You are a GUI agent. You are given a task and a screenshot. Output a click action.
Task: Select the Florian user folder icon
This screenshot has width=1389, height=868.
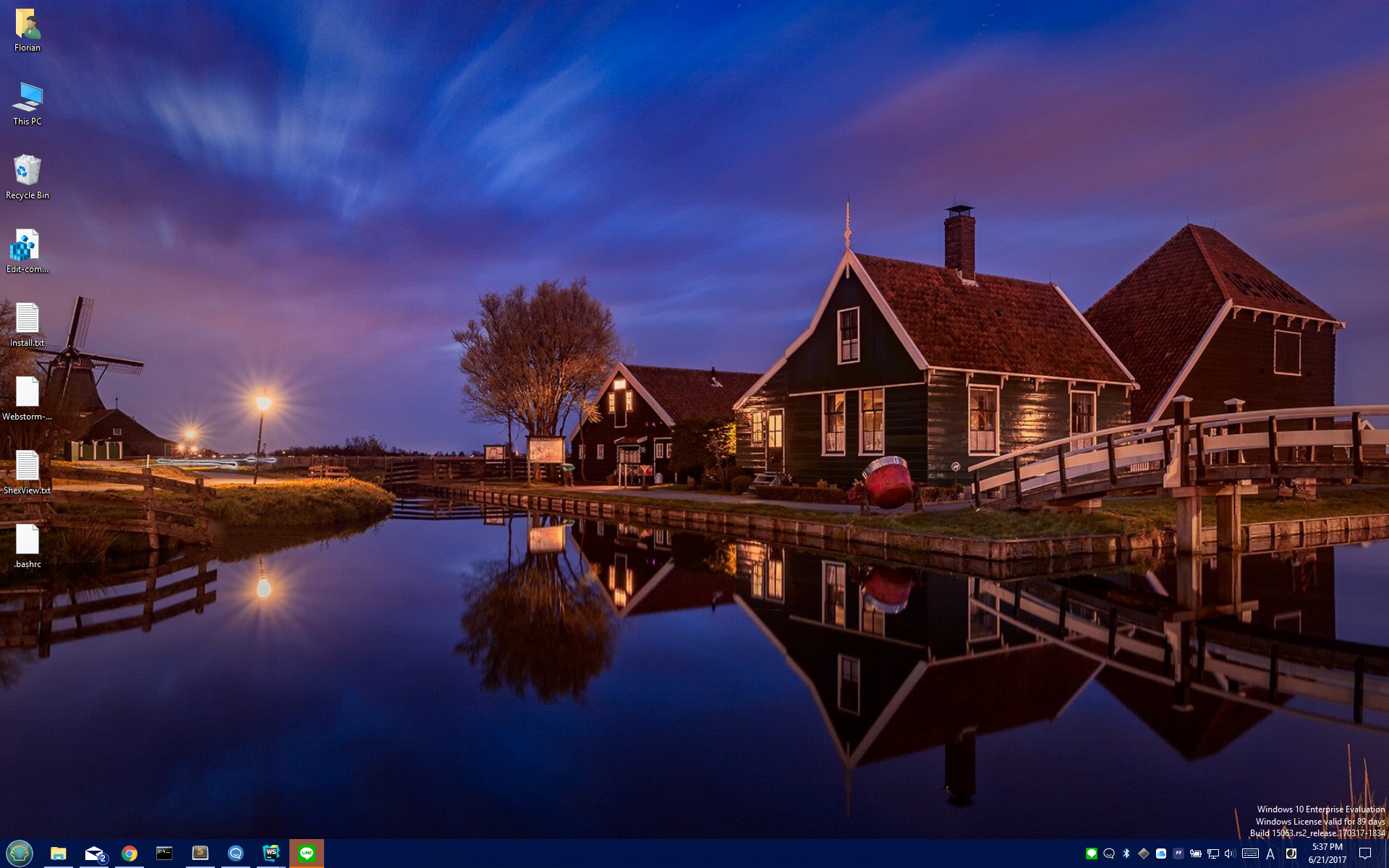click(27, 29)
